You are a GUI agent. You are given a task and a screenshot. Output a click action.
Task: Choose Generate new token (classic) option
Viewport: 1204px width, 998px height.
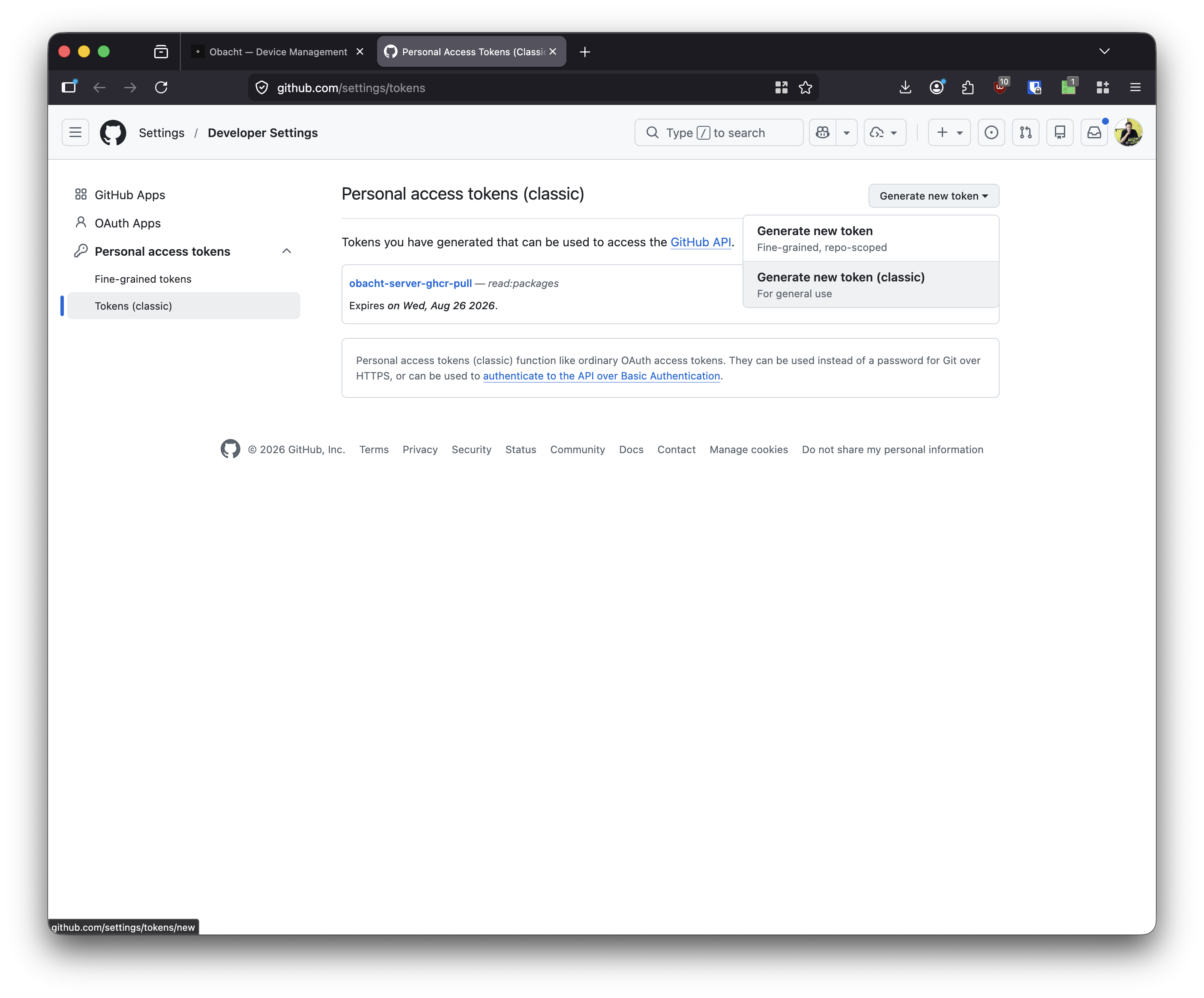click(870, 285)
